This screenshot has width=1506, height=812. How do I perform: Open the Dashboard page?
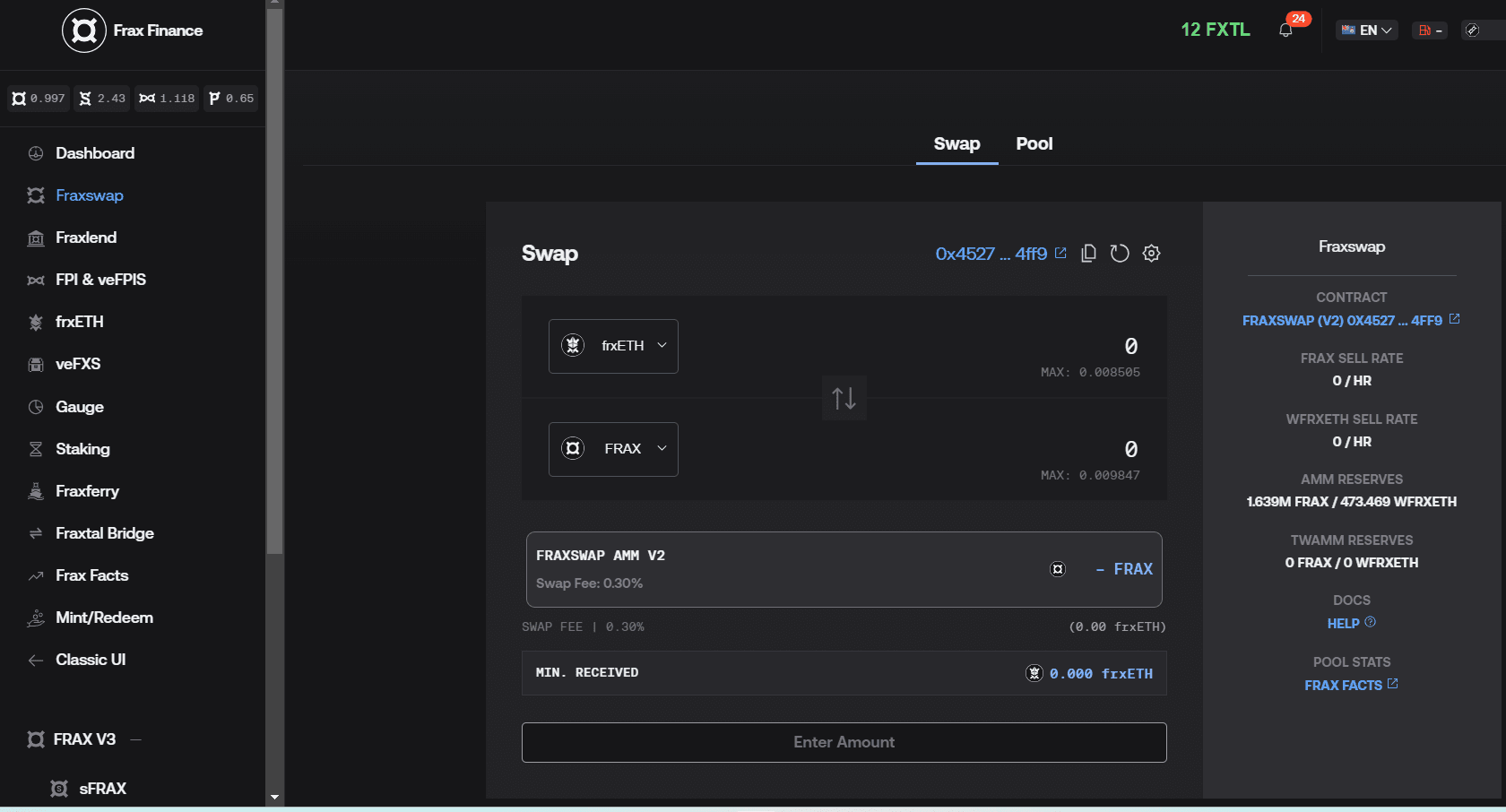tap(95, 153)
